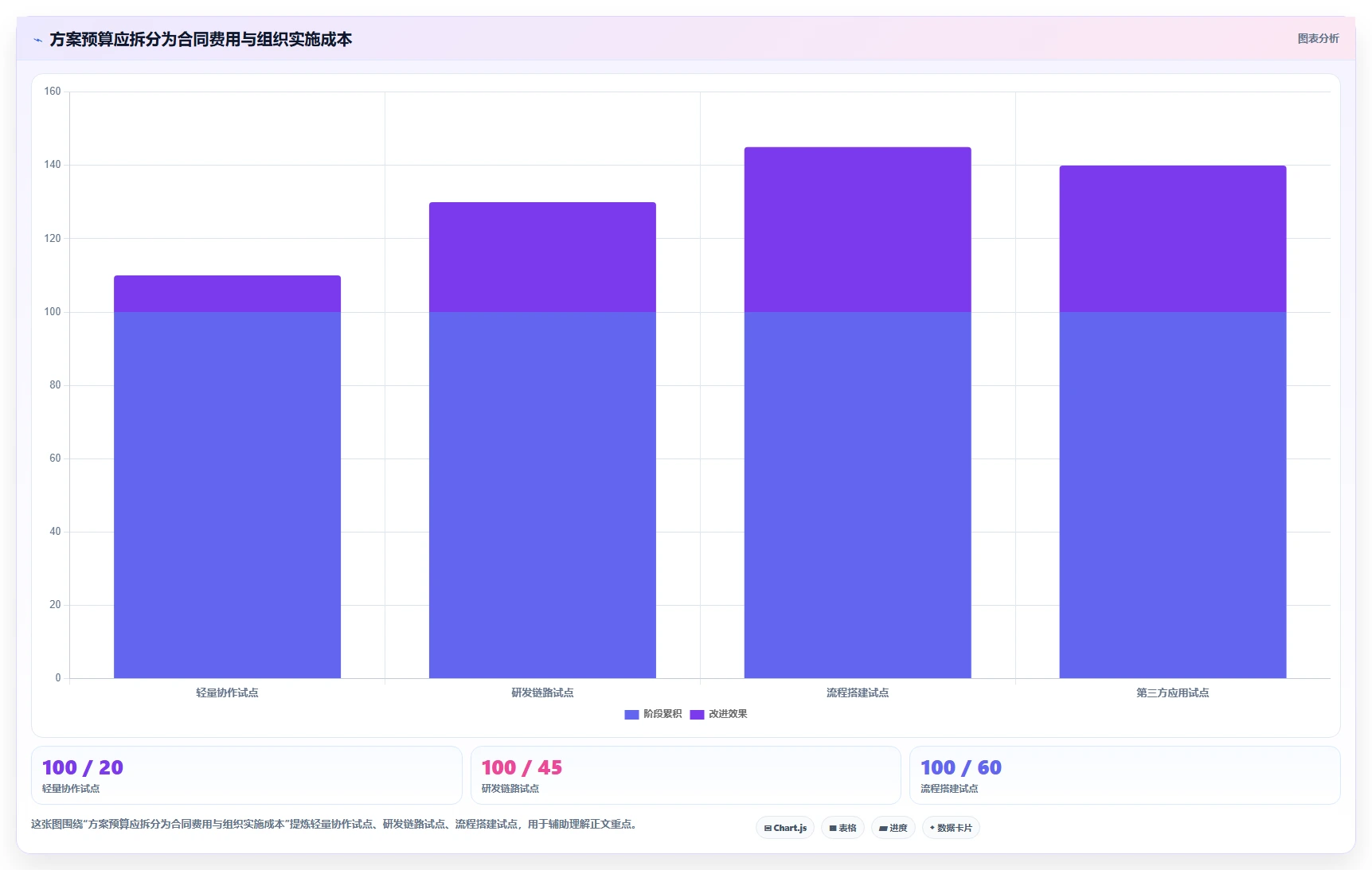Click the purple bar segment for 流程搭建试点
The width and height of the screenshot is (1372, 870).
point(858,229)
